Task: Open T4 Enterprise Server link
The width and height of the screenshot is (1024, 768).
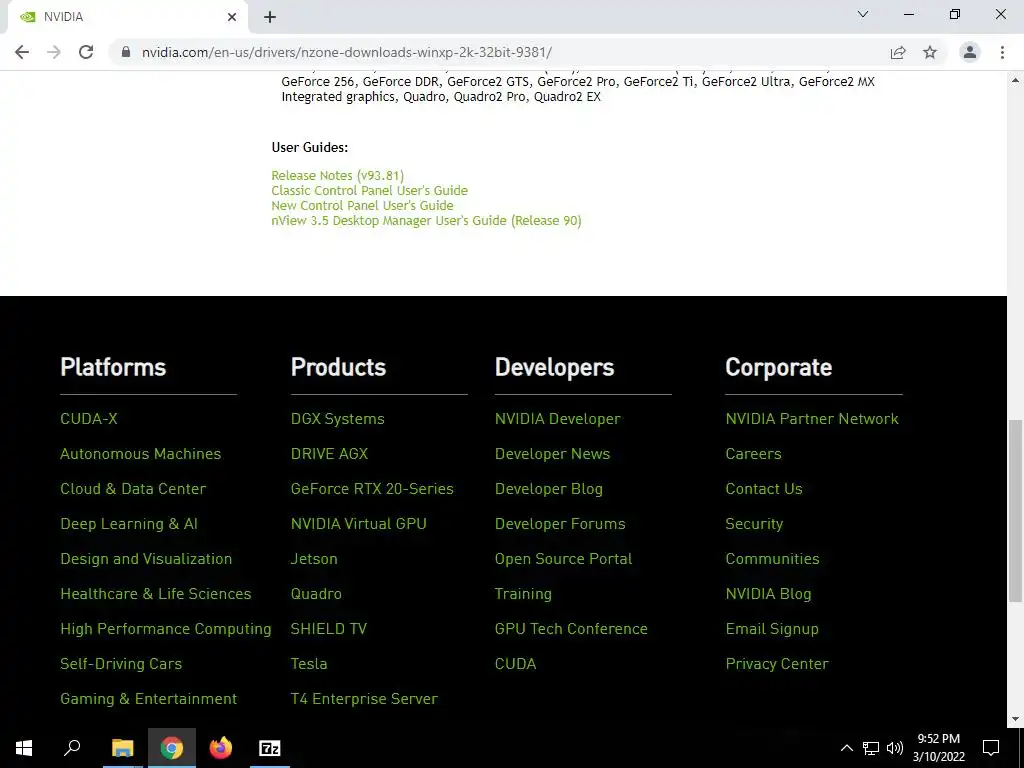Action: [364, 699]
